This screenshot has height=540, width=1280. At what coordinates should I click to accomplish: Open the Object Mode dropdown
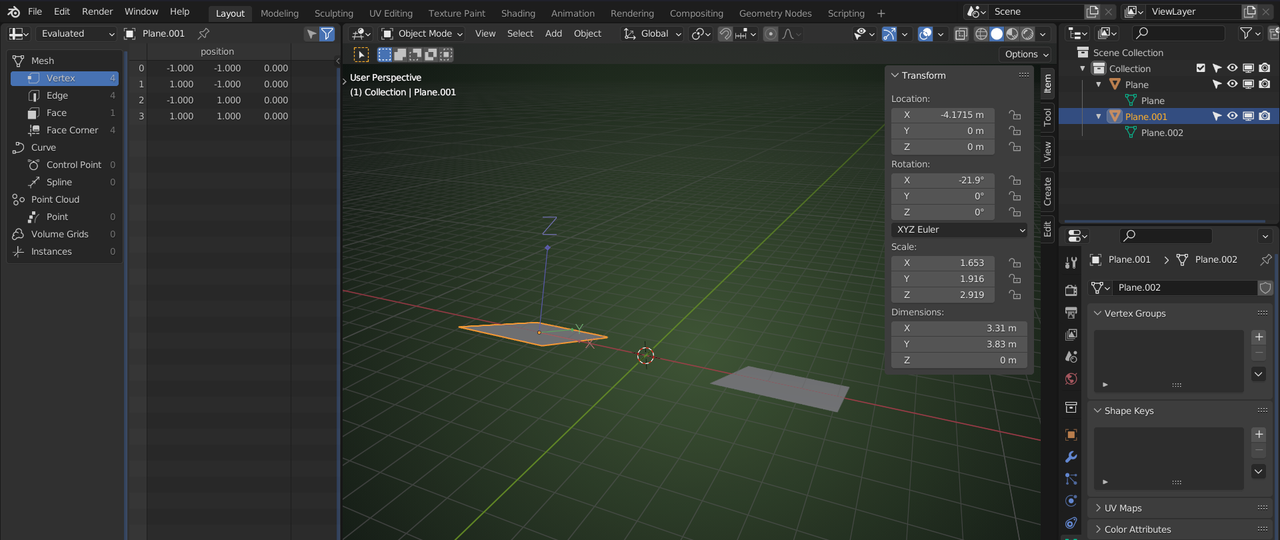[422, 33]
